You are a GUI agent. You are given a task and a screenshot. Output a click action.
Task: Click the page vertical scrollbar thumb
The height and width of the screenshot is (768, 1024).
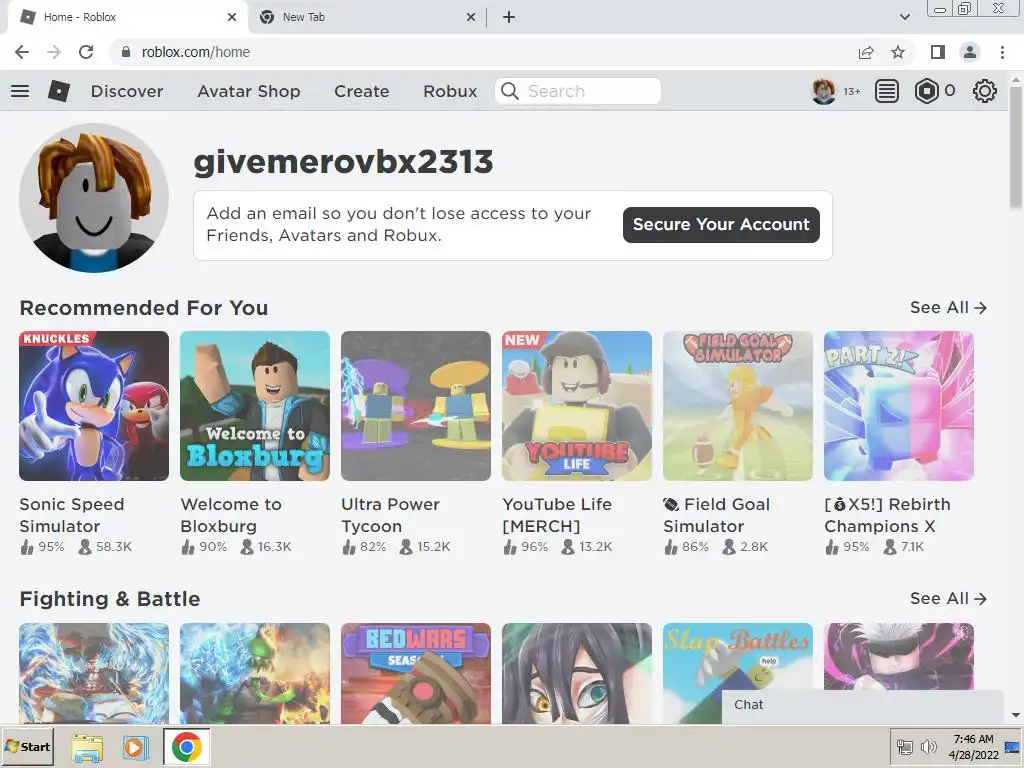[x=1016, y=149]
